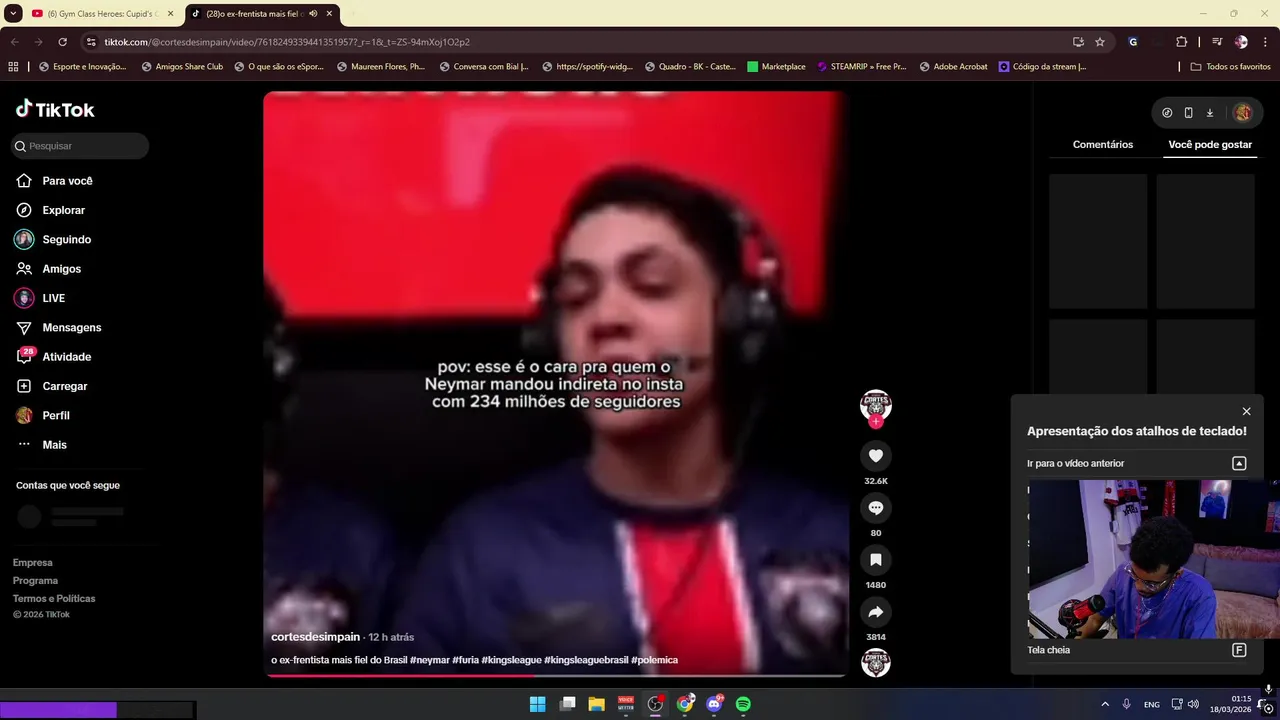Share the video using arrow icon
Screen dimensions: 1280x720
[876, 612]
